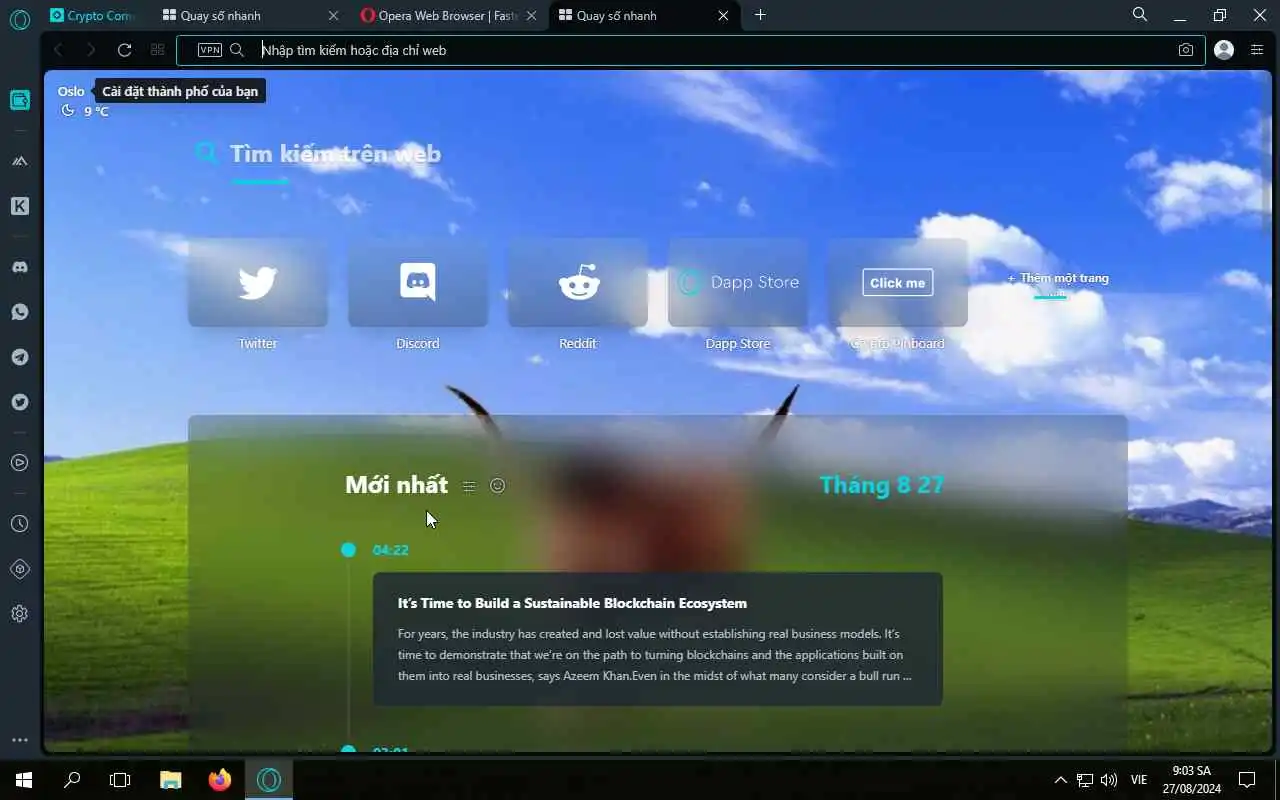The image size is (1280, 800).
Task: Reload the page
Action: 124,50
